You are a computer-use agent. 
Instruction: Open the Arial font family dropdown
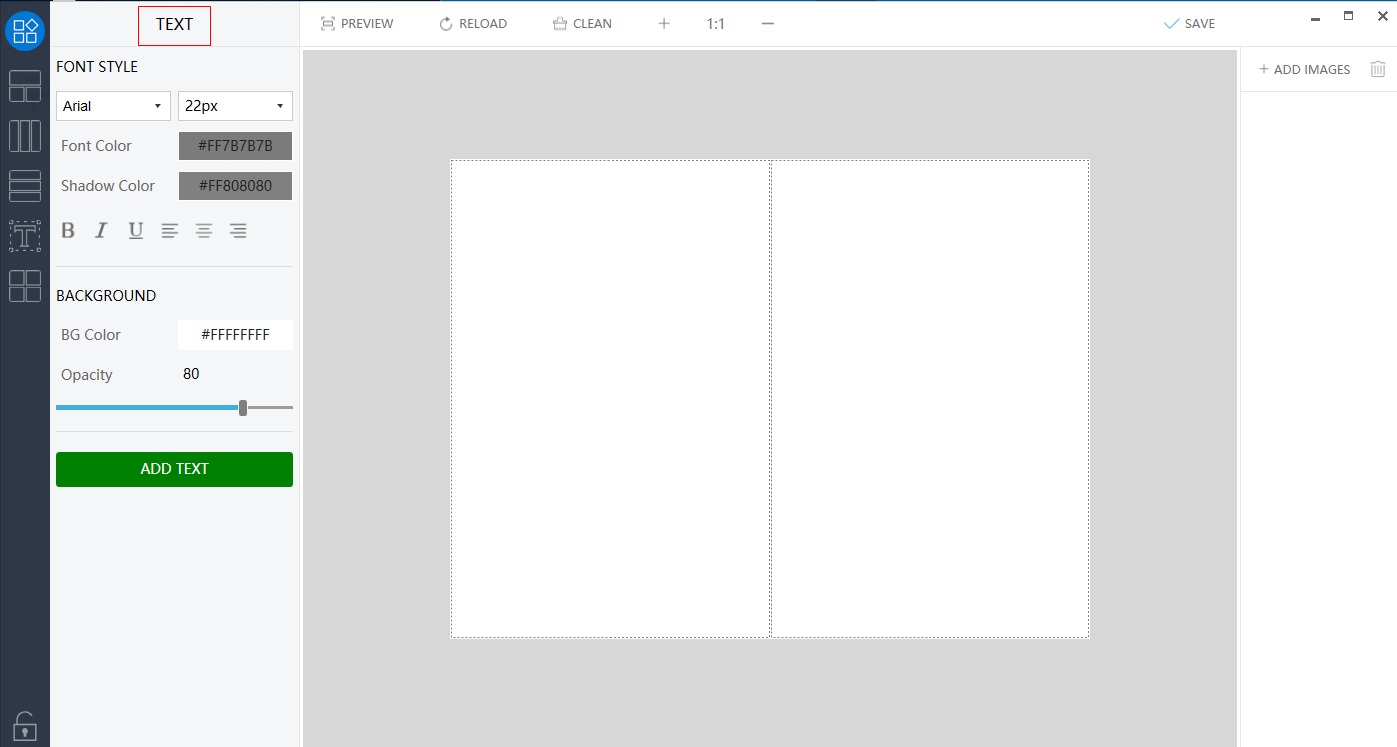[113, 106]
